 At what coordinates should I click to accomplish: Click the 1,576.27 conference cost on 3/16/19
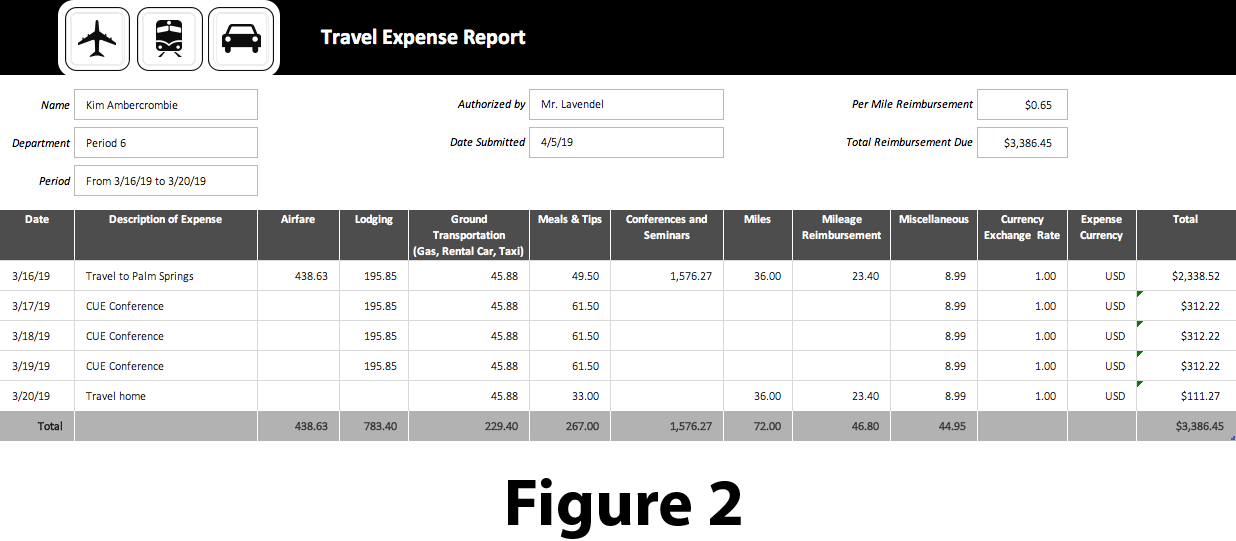click(x=667, y=276)
